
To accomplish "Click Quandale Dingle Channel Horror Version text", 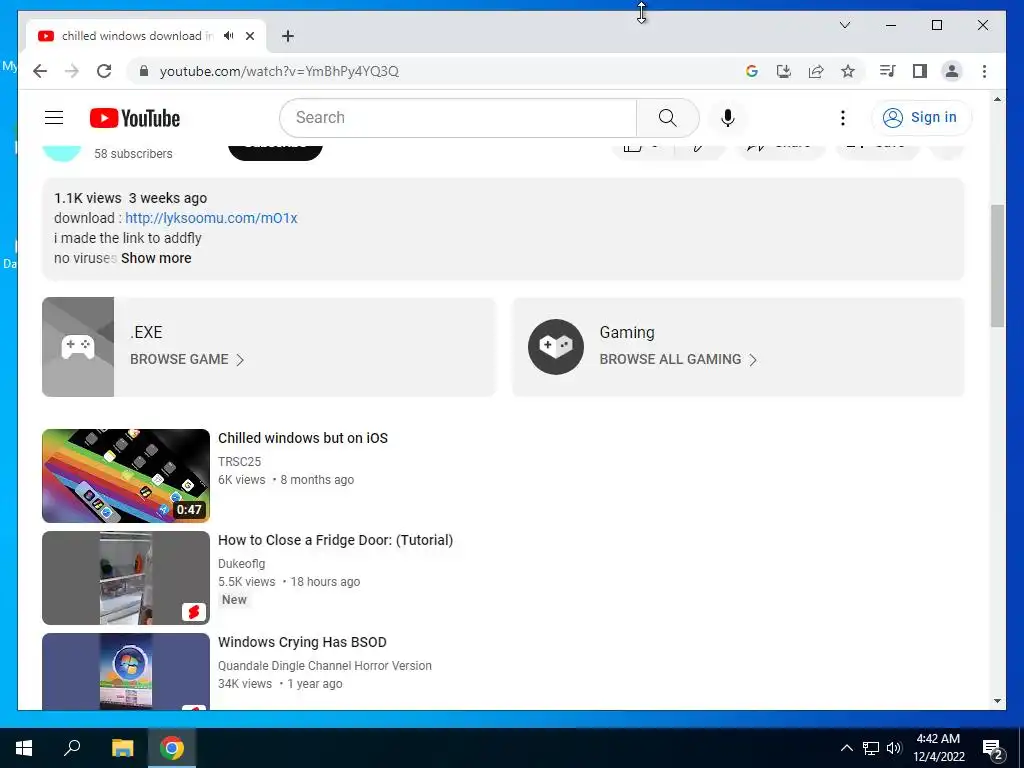I will point(325,665).
